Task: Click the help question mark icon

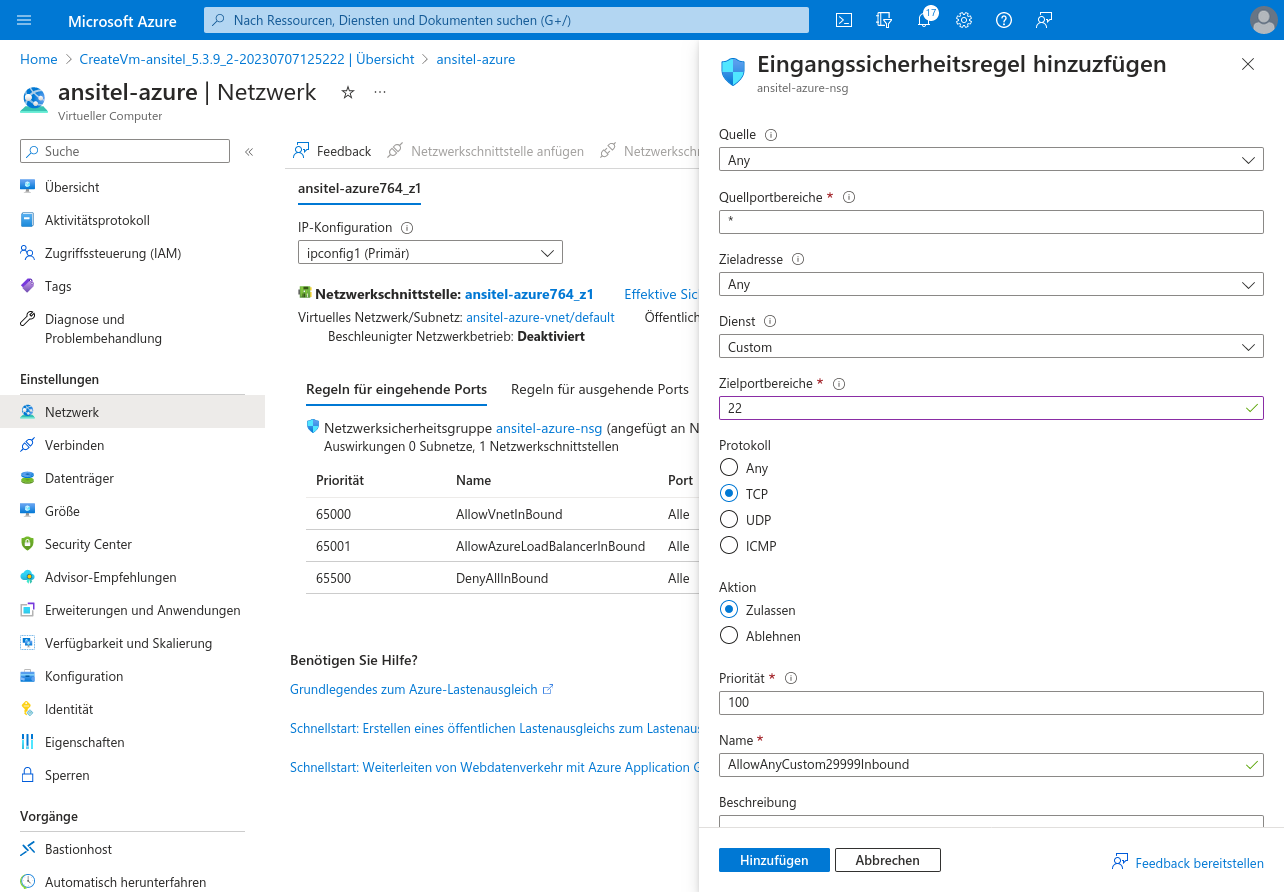Action: 1004,20
